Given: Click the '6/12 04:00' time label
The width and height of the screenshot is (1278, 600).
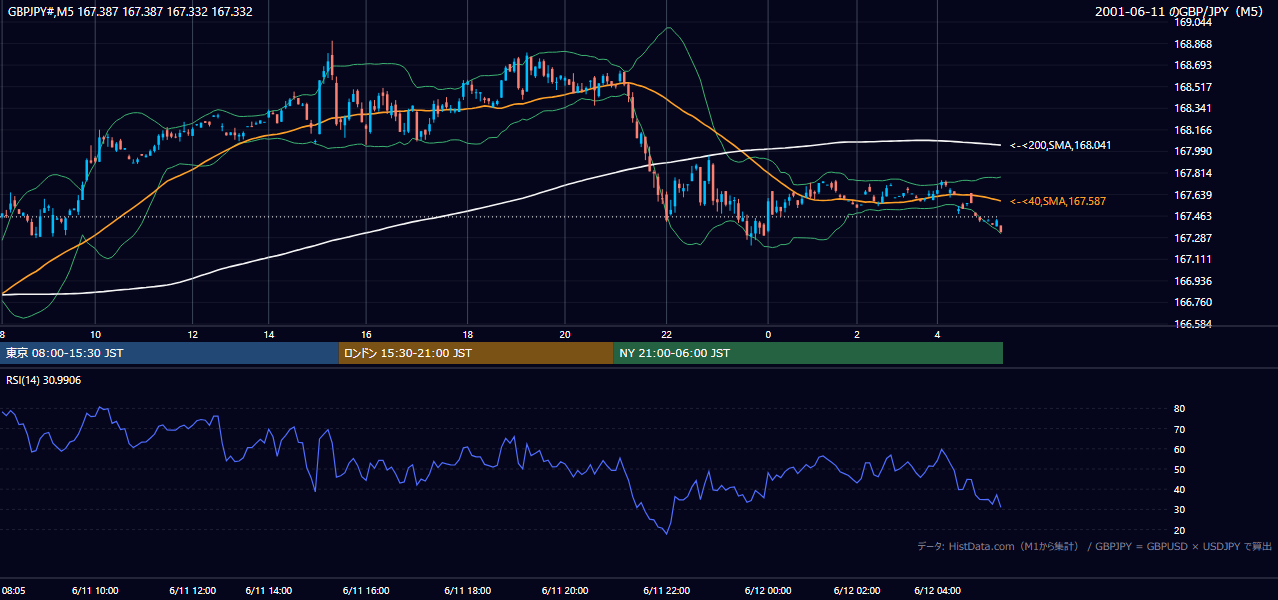Looking at the screenshot, I should (x=937, y=591).
